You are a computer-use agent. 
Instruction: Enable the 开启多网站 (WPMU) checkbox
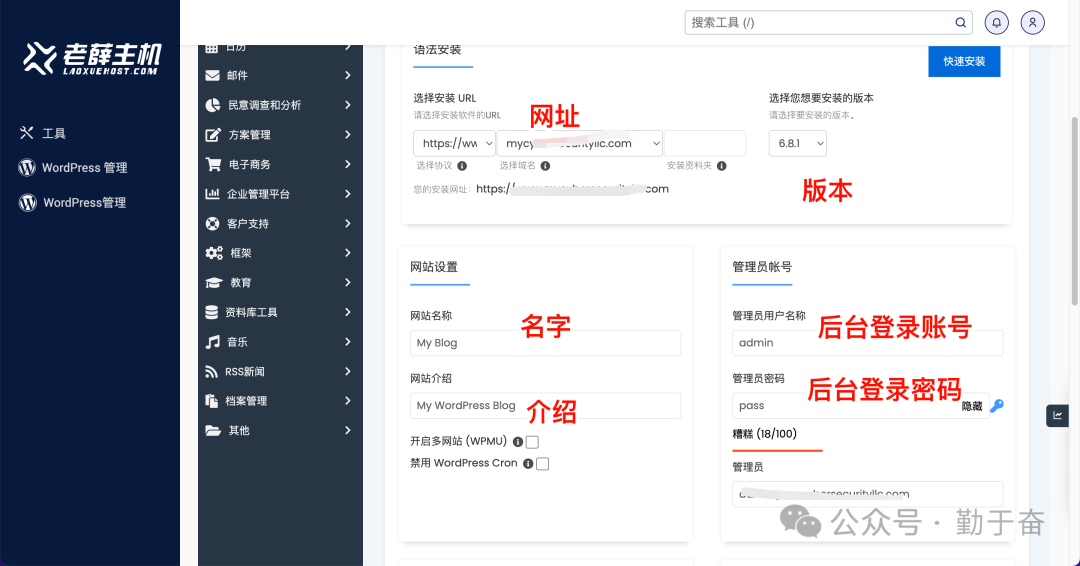tap(532, 442)
